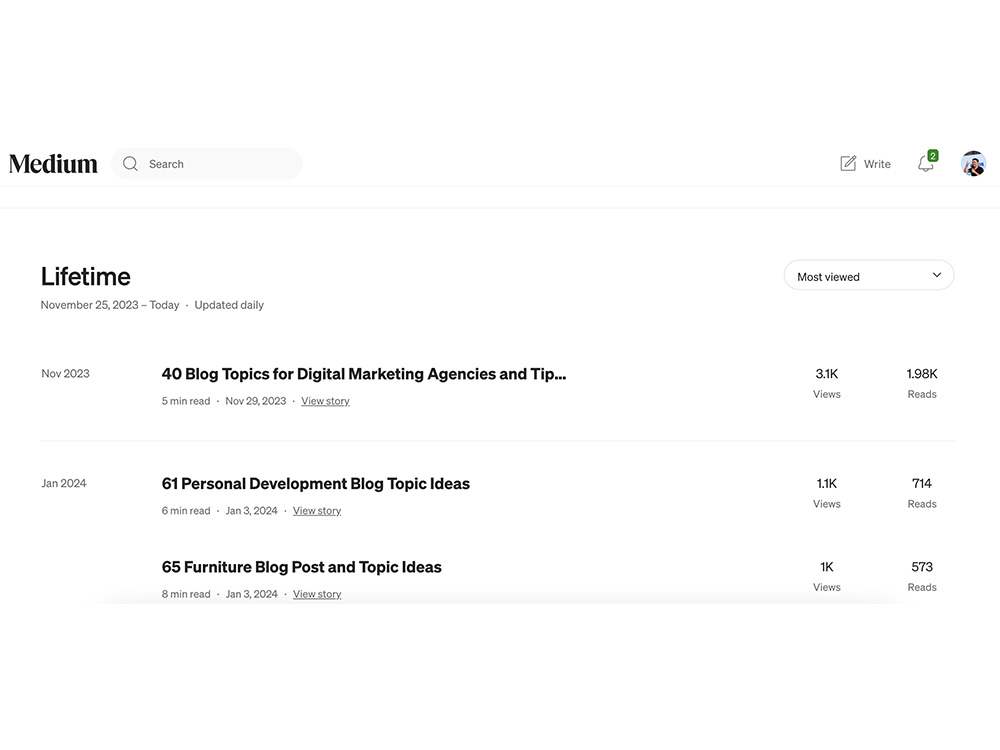Open 65 Furniture Blog Post and Topic Ideas
1000x750 pixels.
point(302,567)
